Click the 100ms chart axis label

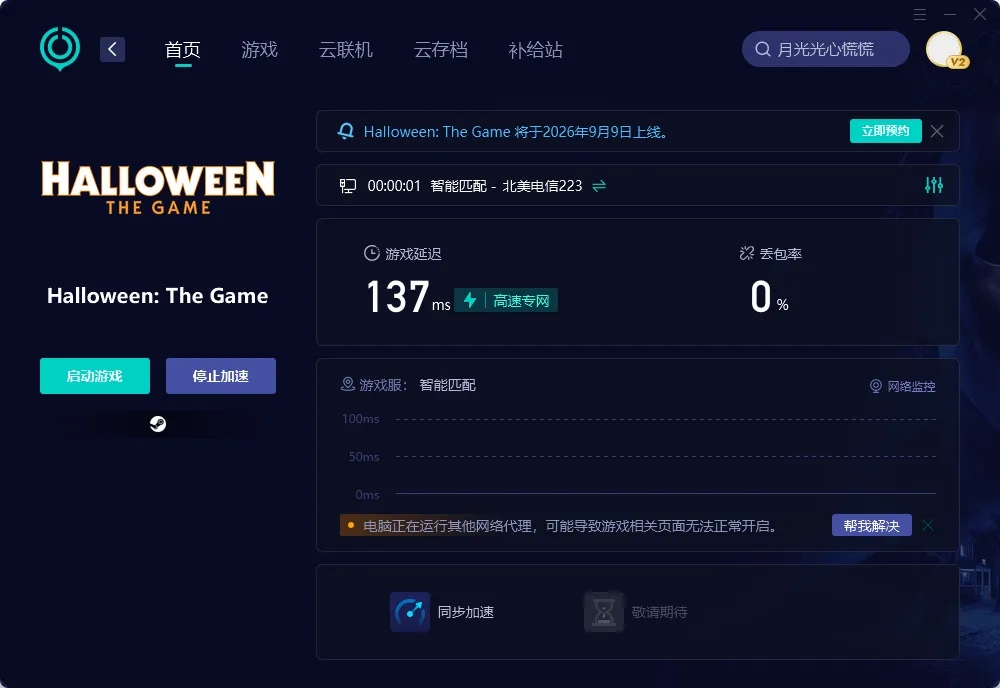point(361,419)
